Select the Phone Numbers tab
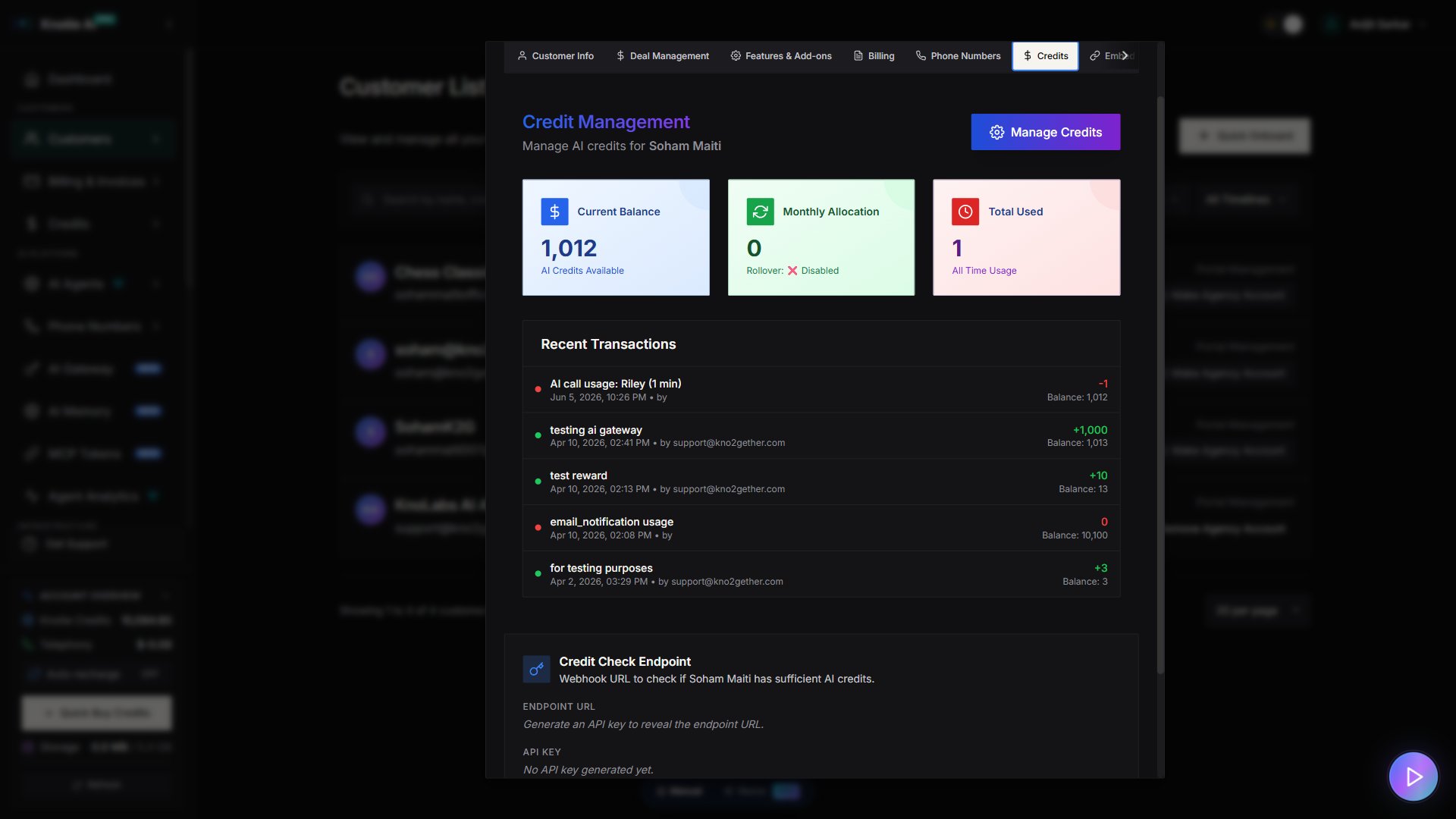The width and height of the screenshot is (1456, 819). coord(959,56)
